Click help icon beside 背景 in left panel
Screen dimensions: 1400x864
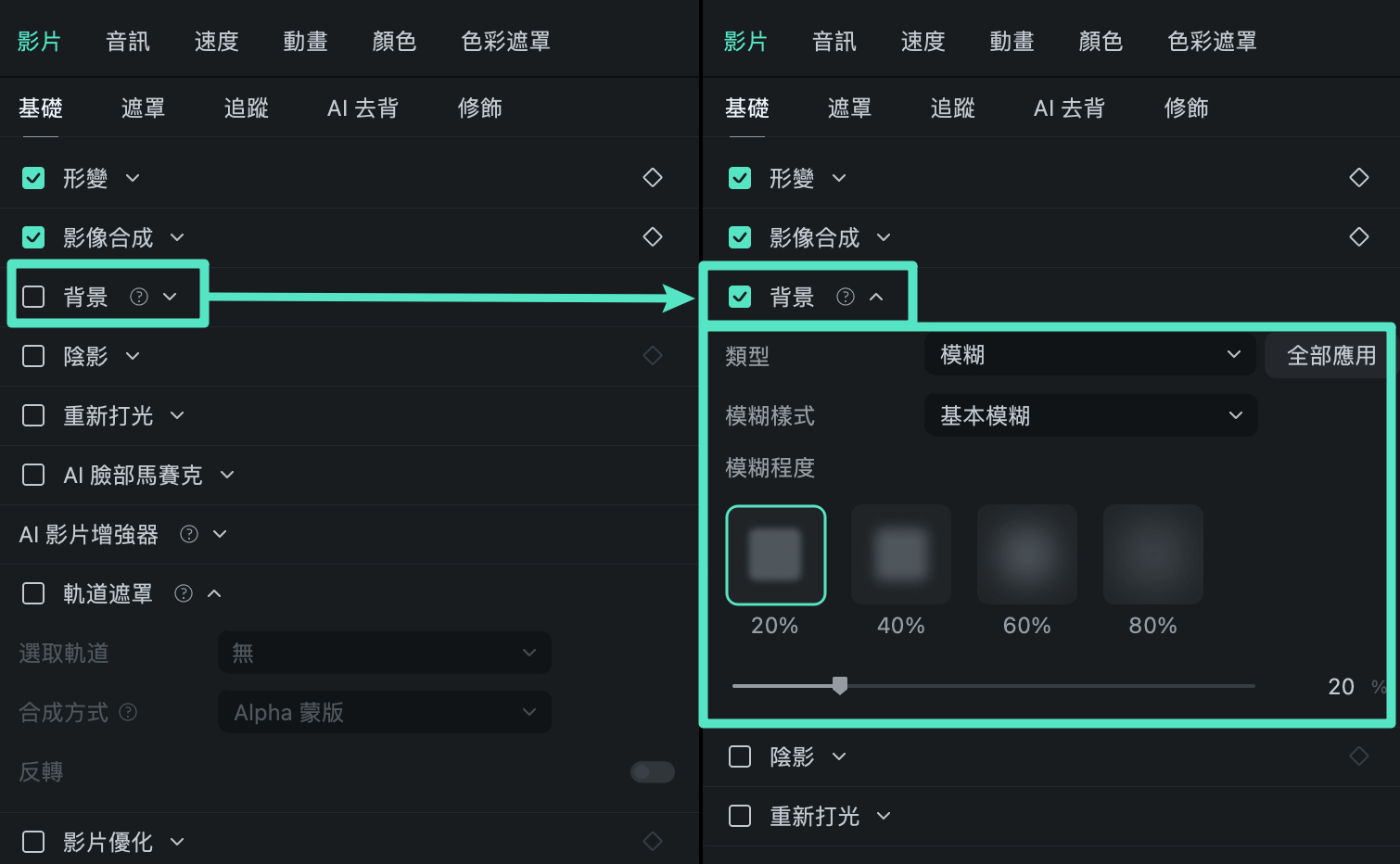139,297
